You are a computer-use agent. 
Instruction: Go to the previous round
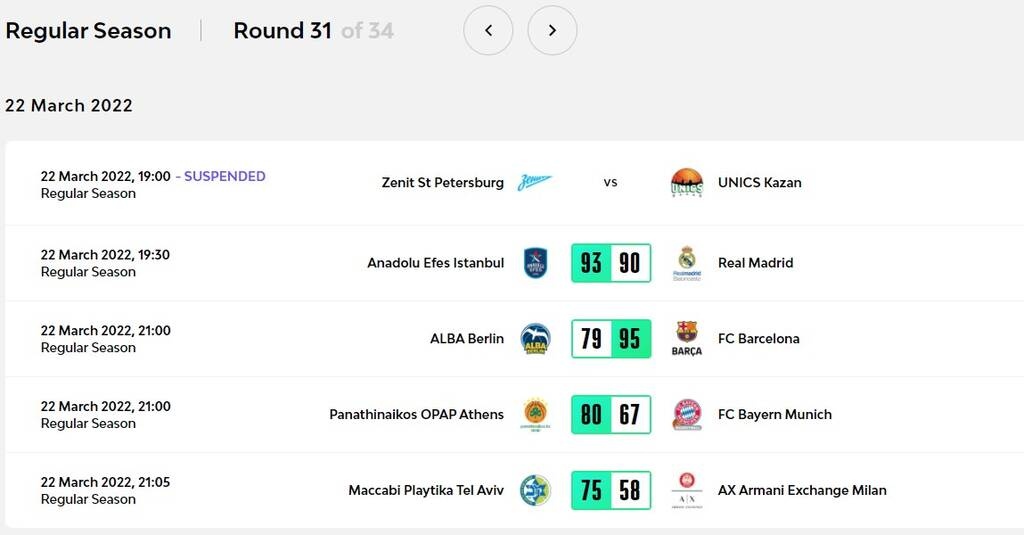488,30
